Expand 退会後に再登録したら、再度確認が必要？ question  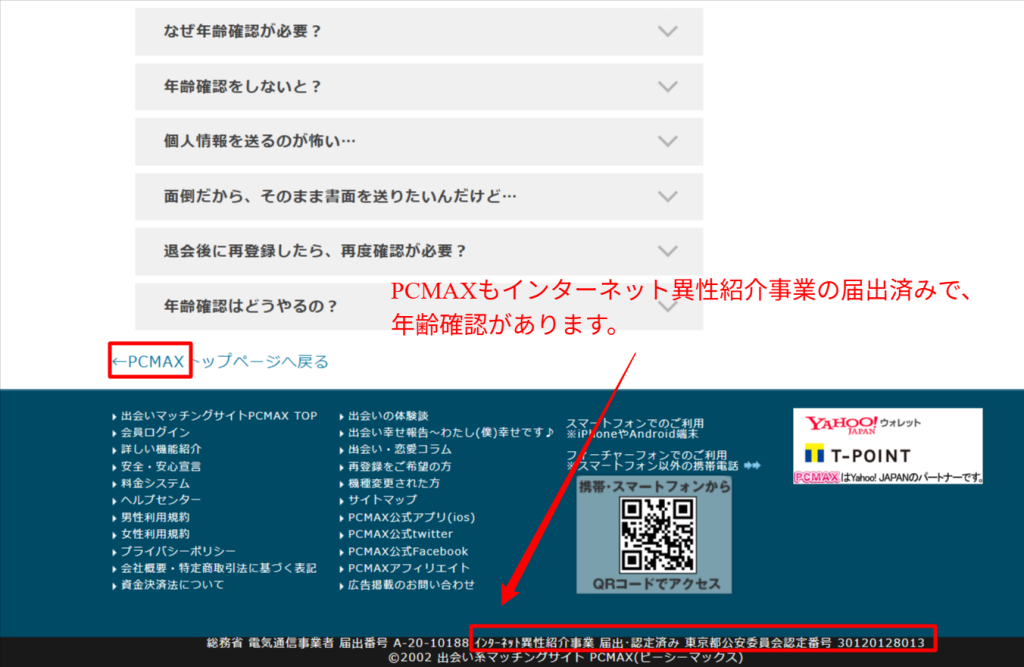(419, 251)
